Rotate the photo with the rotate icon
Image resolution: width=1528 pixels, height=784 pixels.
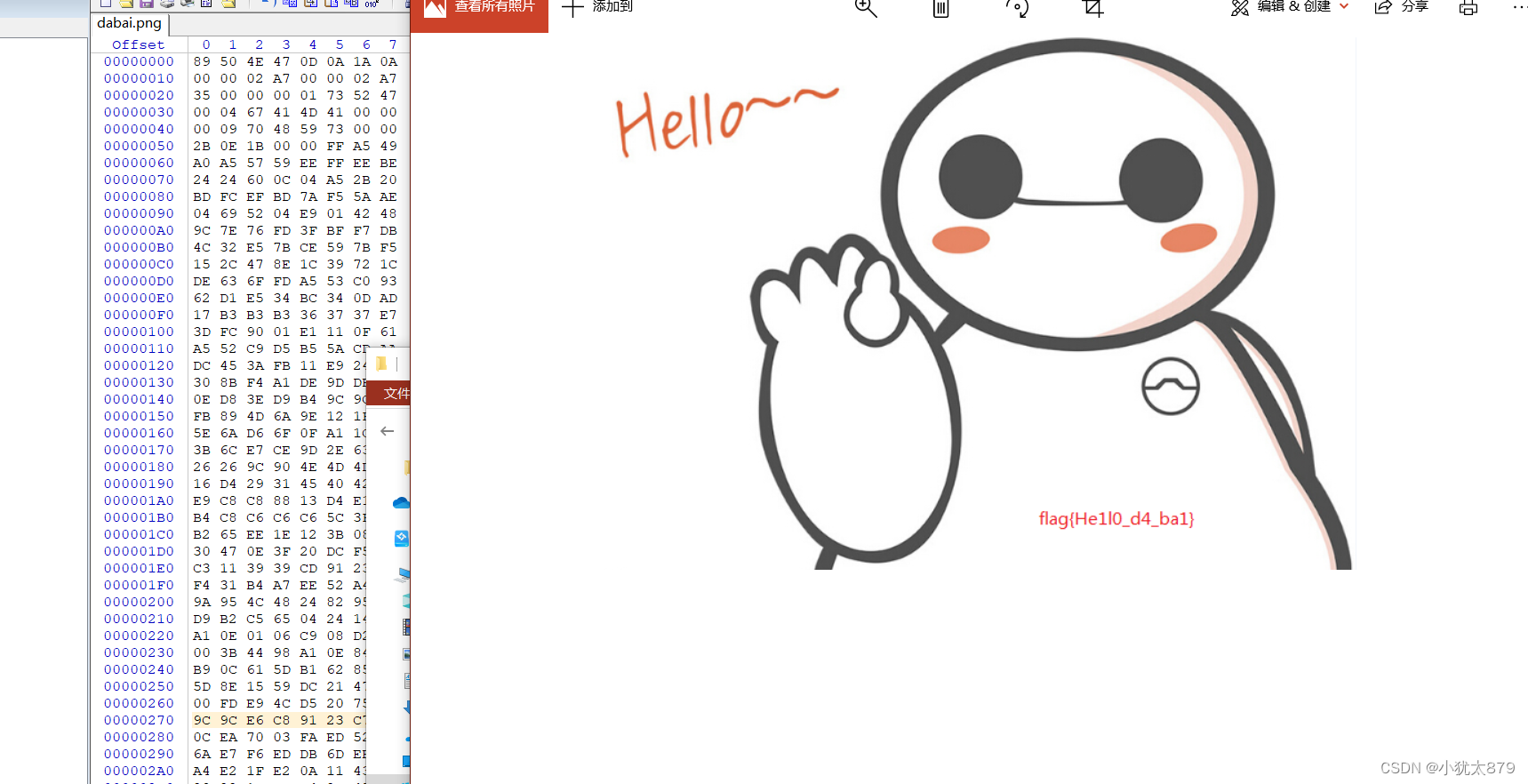[x=1017, y=8]
